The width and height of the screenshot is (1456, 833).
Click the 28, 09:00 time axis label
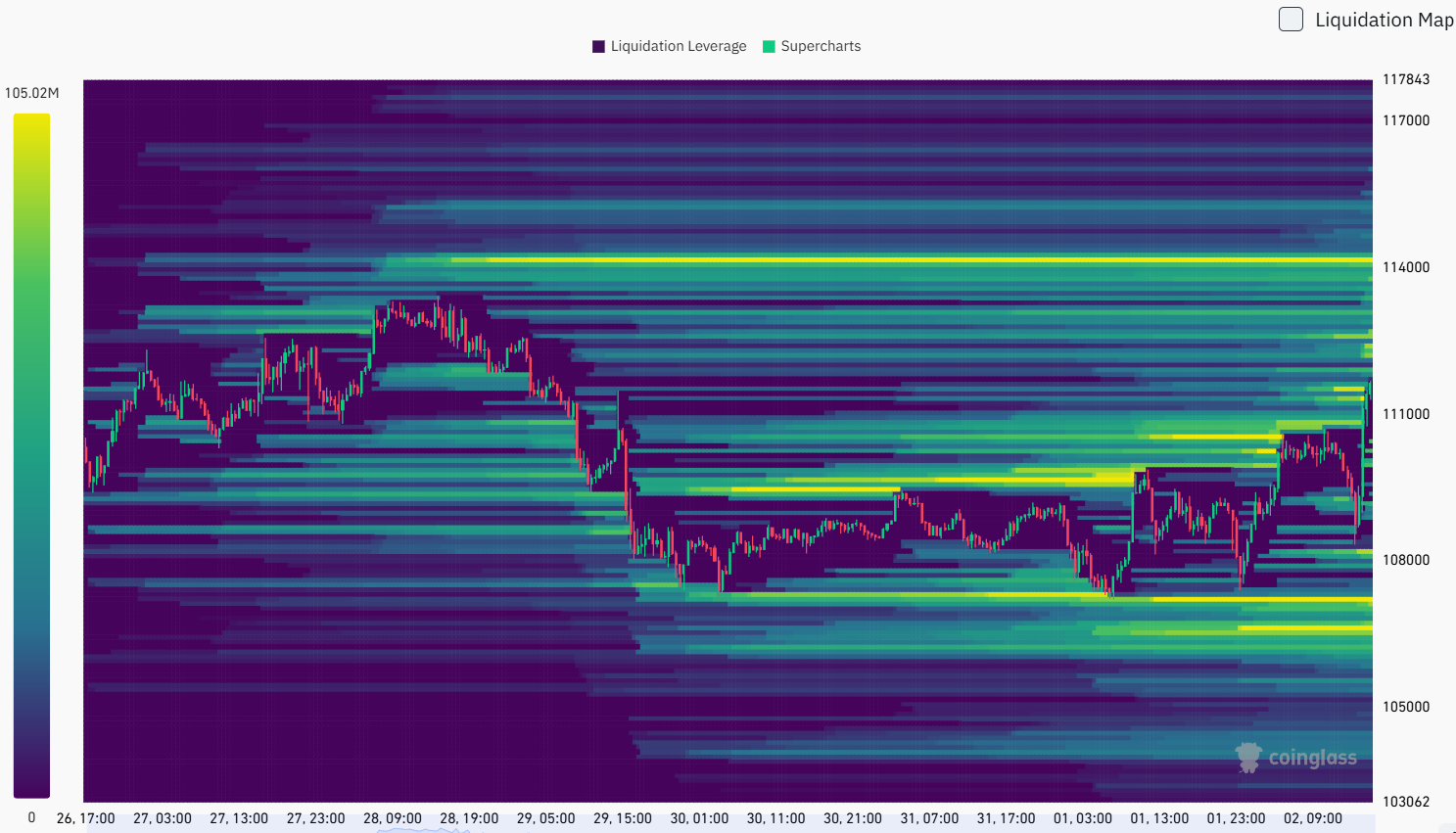pos(392,818)
